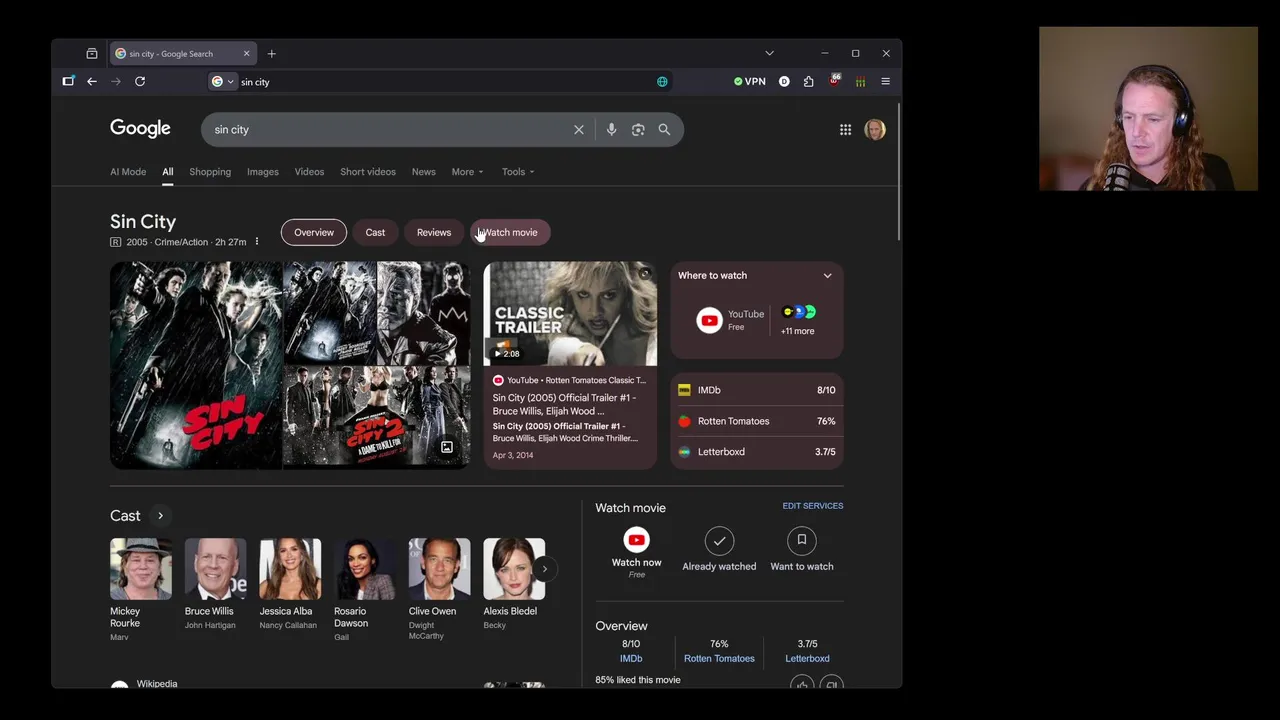The width and height of the screenshot is (1280, 720).
Task: Open the browser hamburger menu
Action: (x=885, y=82)
